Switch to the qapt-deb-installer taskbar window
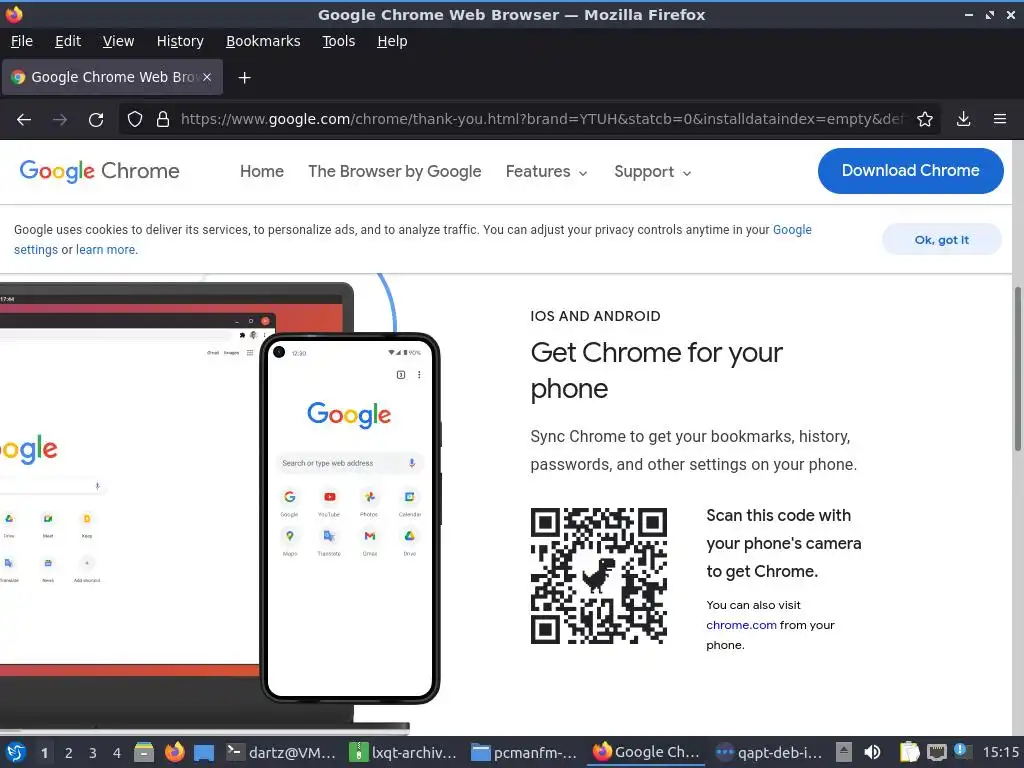Viewport: 1024px width, 768px height. pyautogui.click(x=769, y=752)
